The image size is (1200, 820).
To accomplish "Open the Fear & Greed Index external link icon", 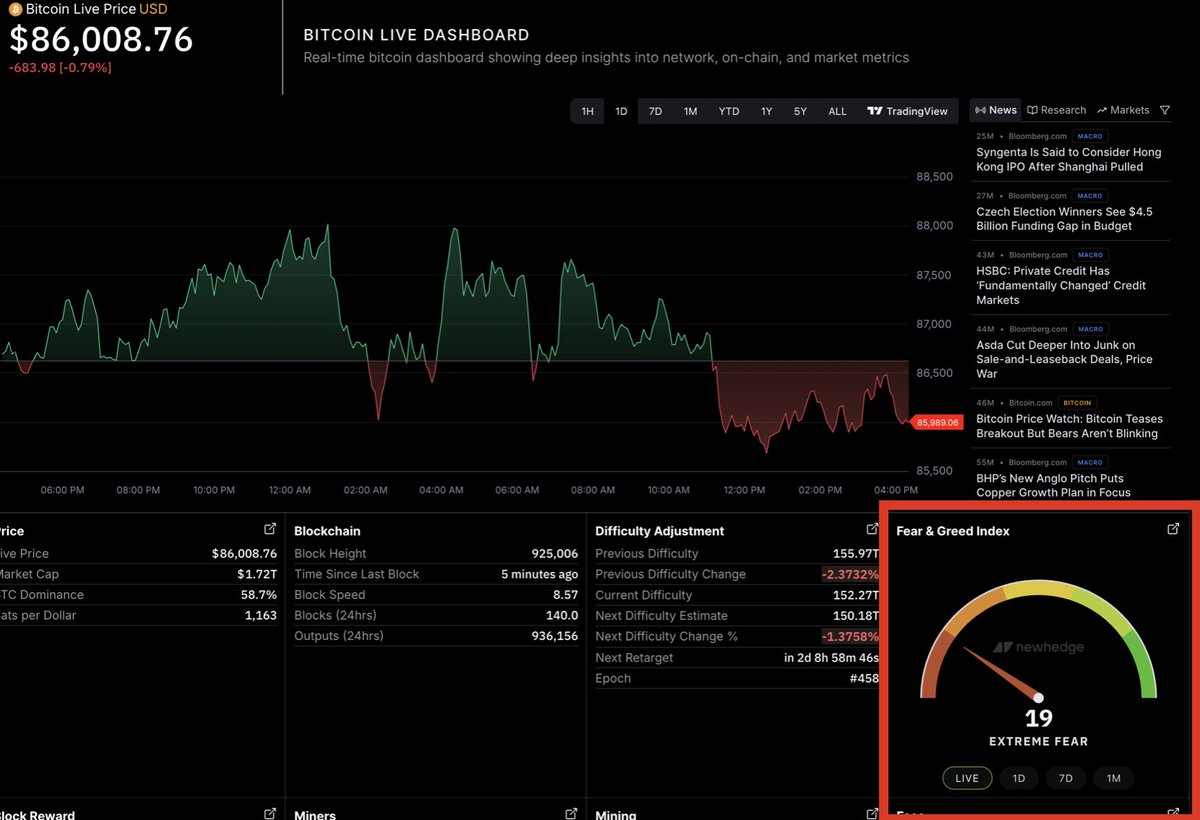I will click(1173, 529).
